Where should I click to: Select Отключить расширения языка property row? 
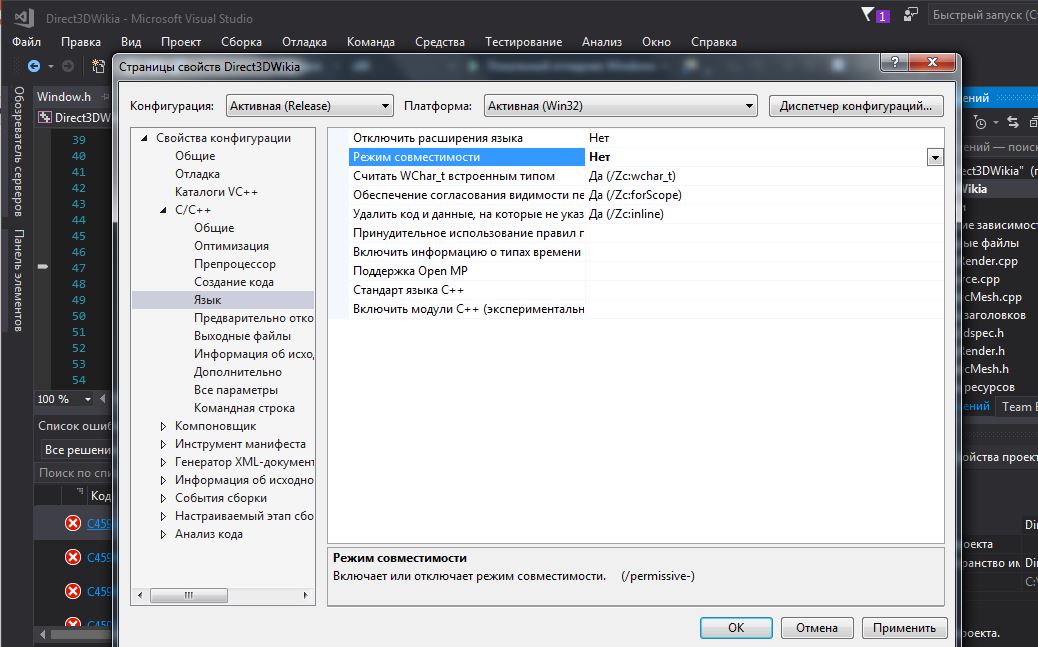646,138
